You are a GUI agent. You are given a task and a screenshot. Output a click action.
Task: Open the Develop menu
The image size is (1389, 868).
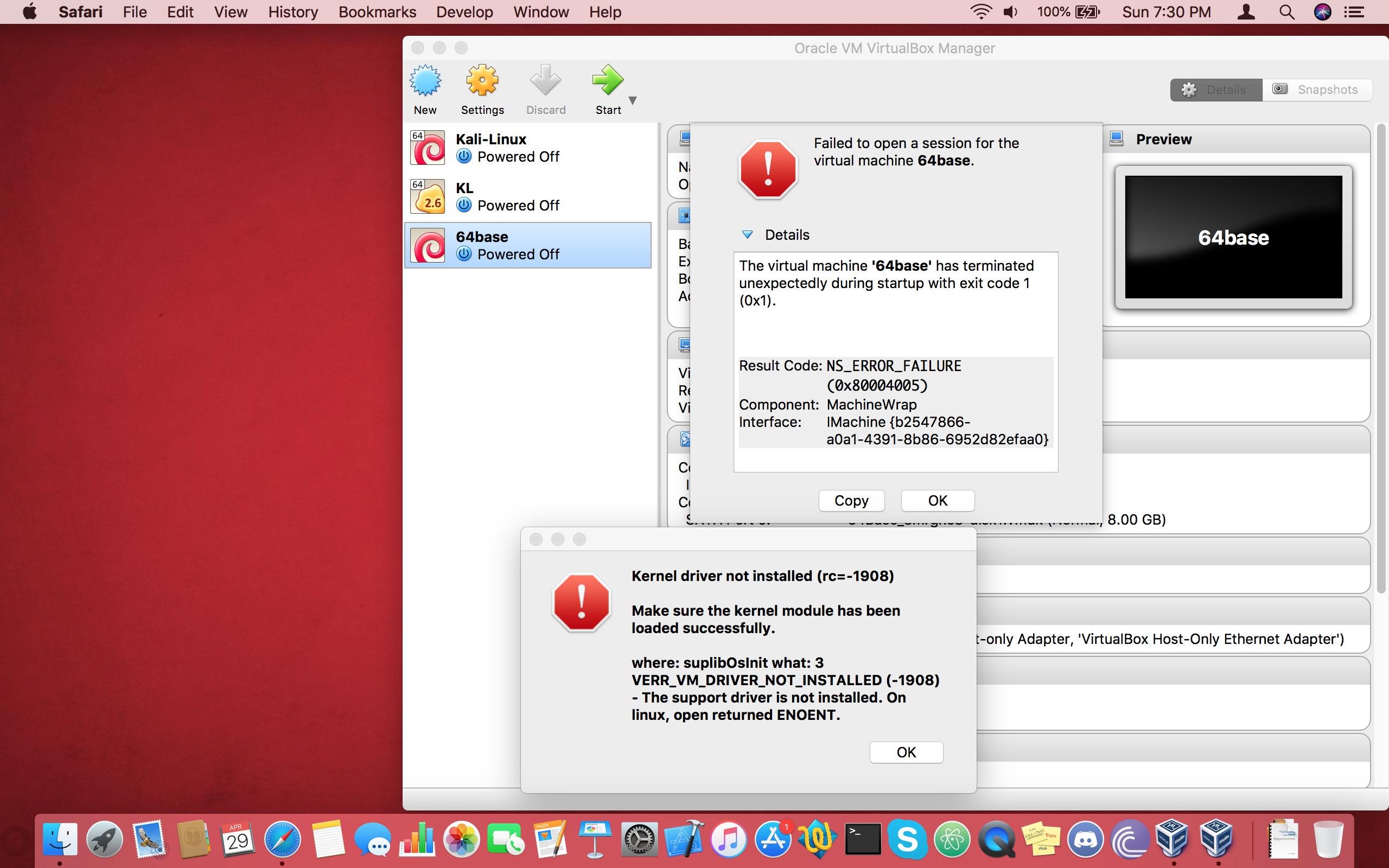pyautogui.click(x=464, y=12)
